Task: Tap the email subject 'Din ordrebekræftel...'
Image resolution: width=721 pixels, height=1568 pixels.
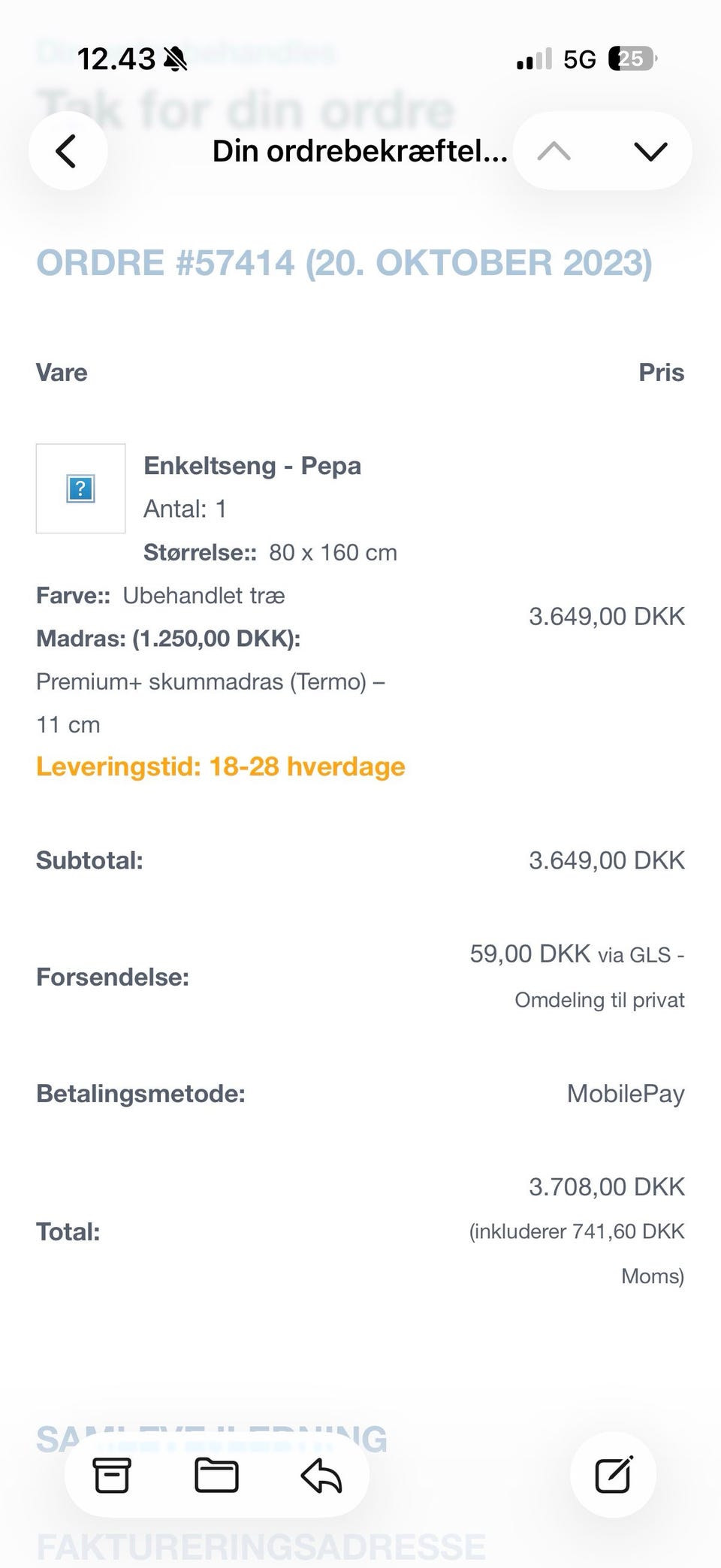Action: pyautogui.click(x=360, y=151)
